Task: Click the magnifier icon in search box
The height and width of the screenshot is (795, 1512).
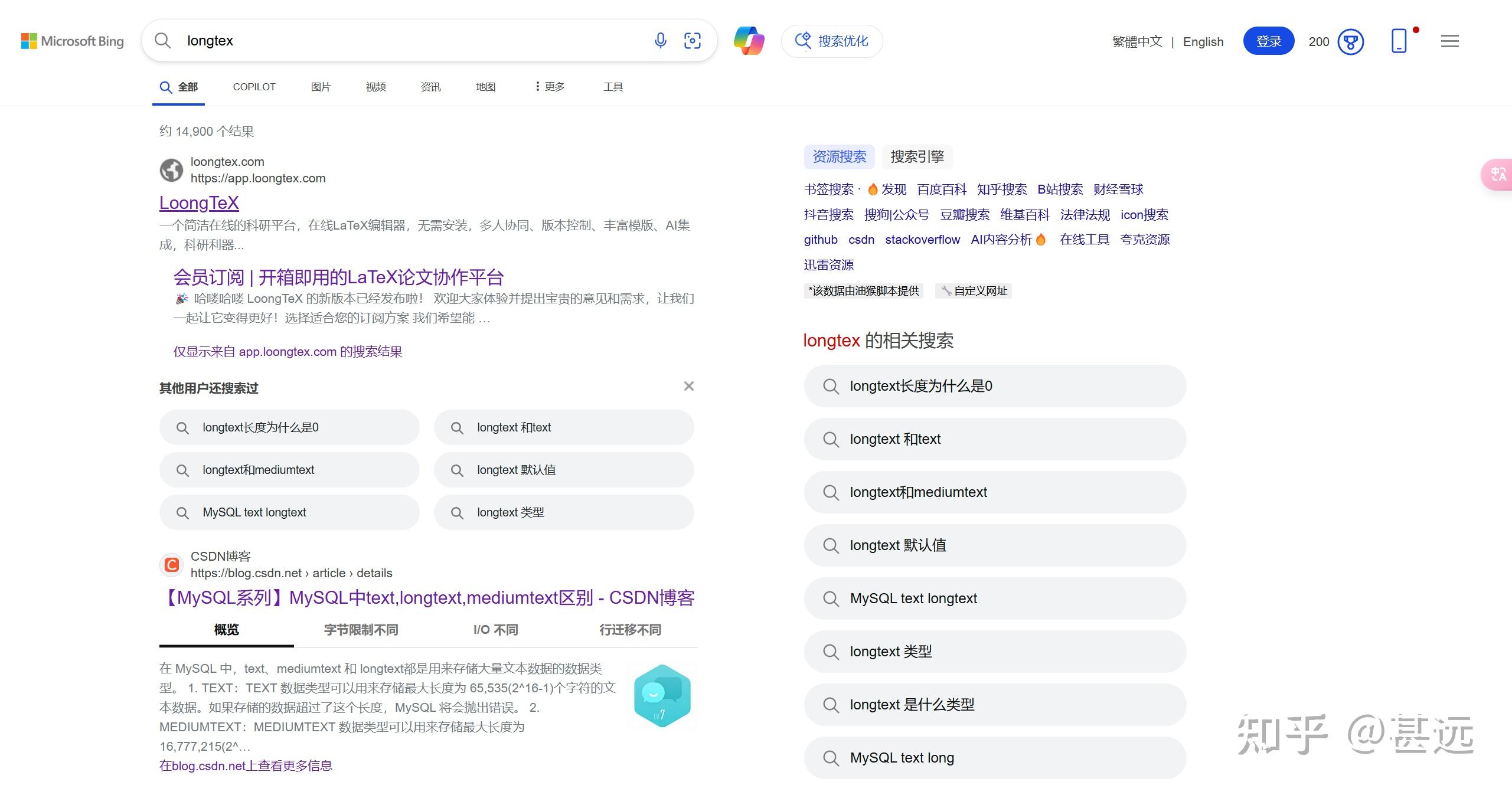Action: pyautogui.click(x=162, y=41)
